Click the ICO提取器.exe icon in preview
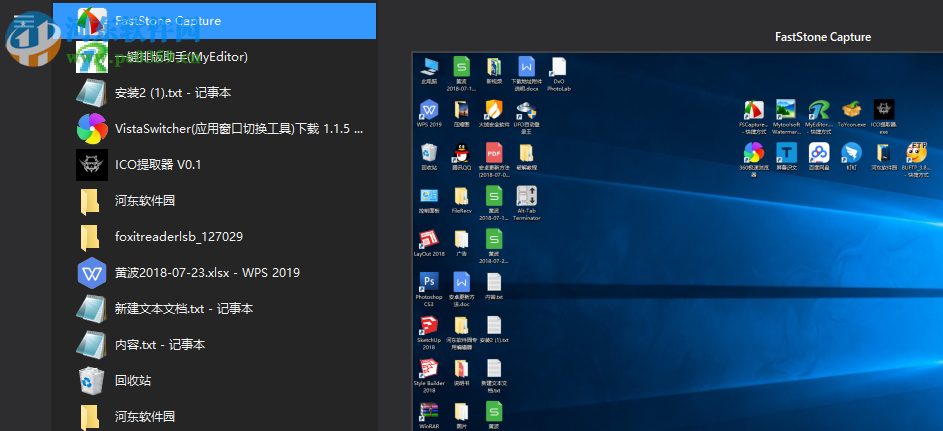Image resolution: width=943 pixels, height=431 pixels. click(883, 109)
